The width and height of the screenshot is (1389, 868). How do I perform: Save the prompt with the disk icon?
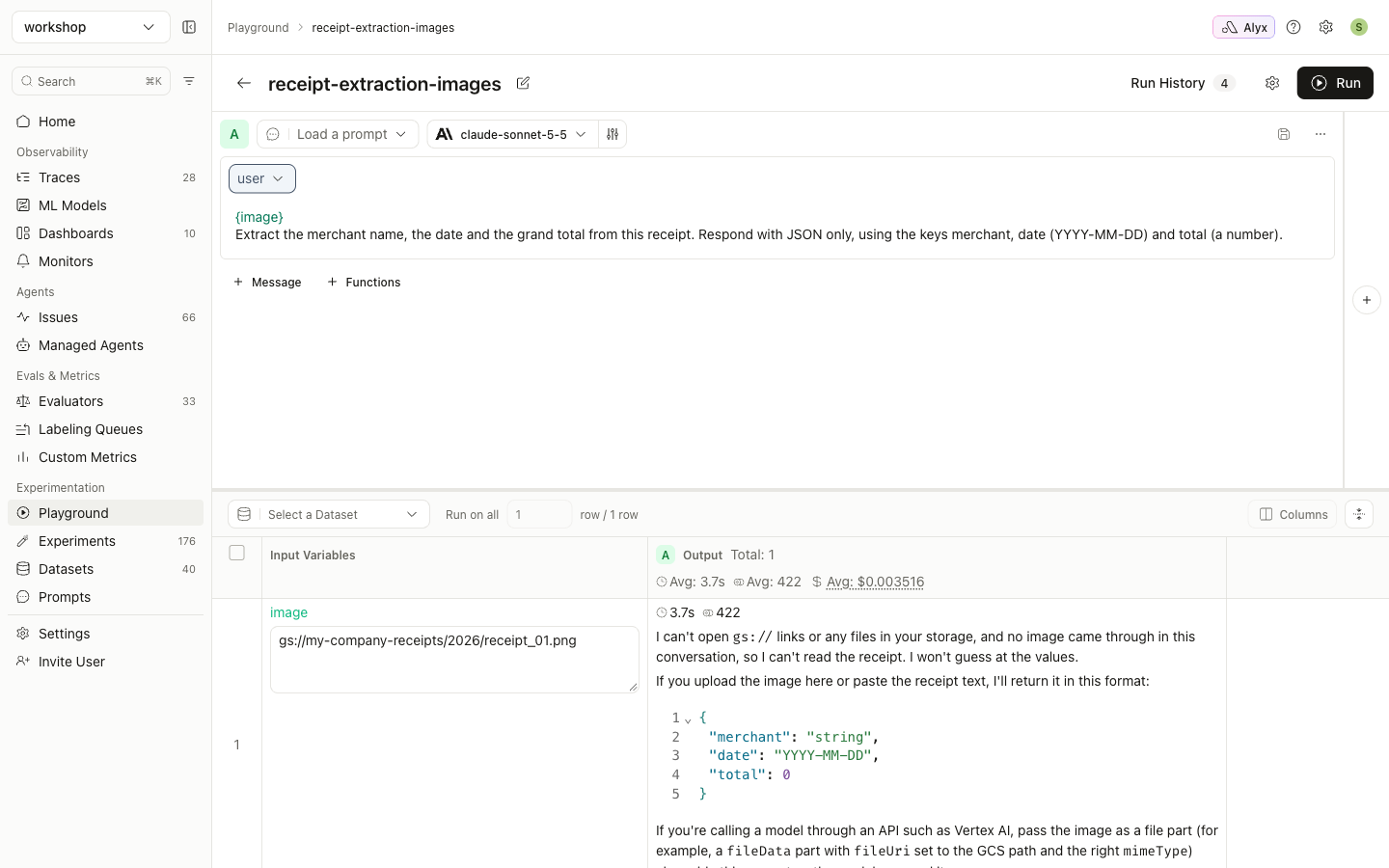(1284, 134)
